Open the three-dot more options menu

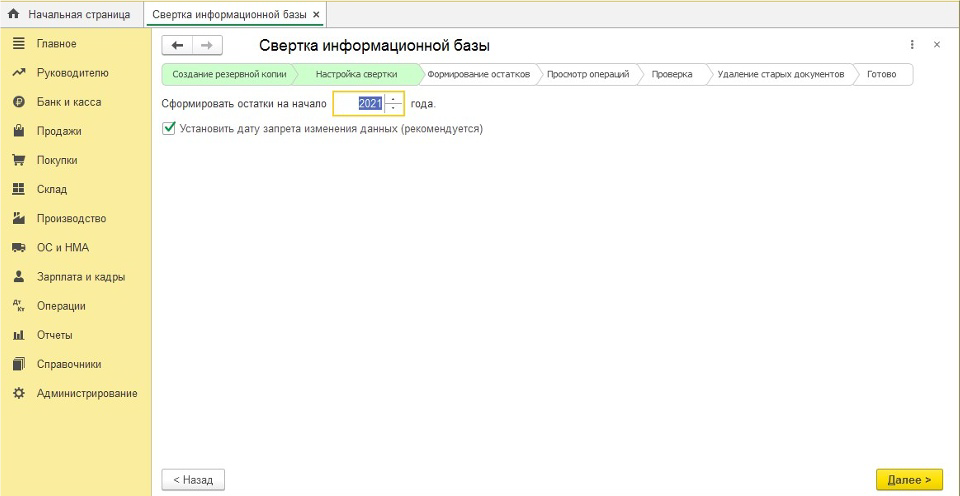[912, 45]
